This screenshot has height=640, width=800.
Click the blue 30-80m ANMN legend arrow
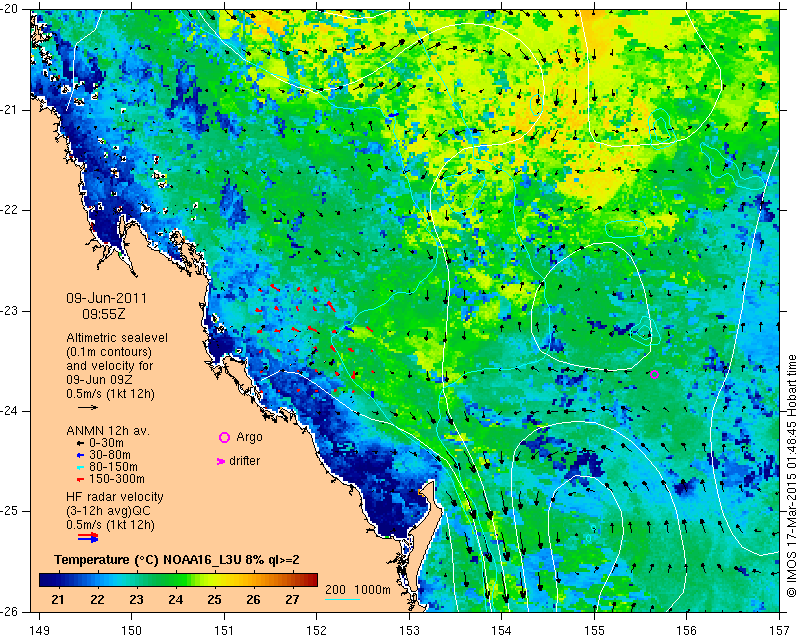point(80,455)
